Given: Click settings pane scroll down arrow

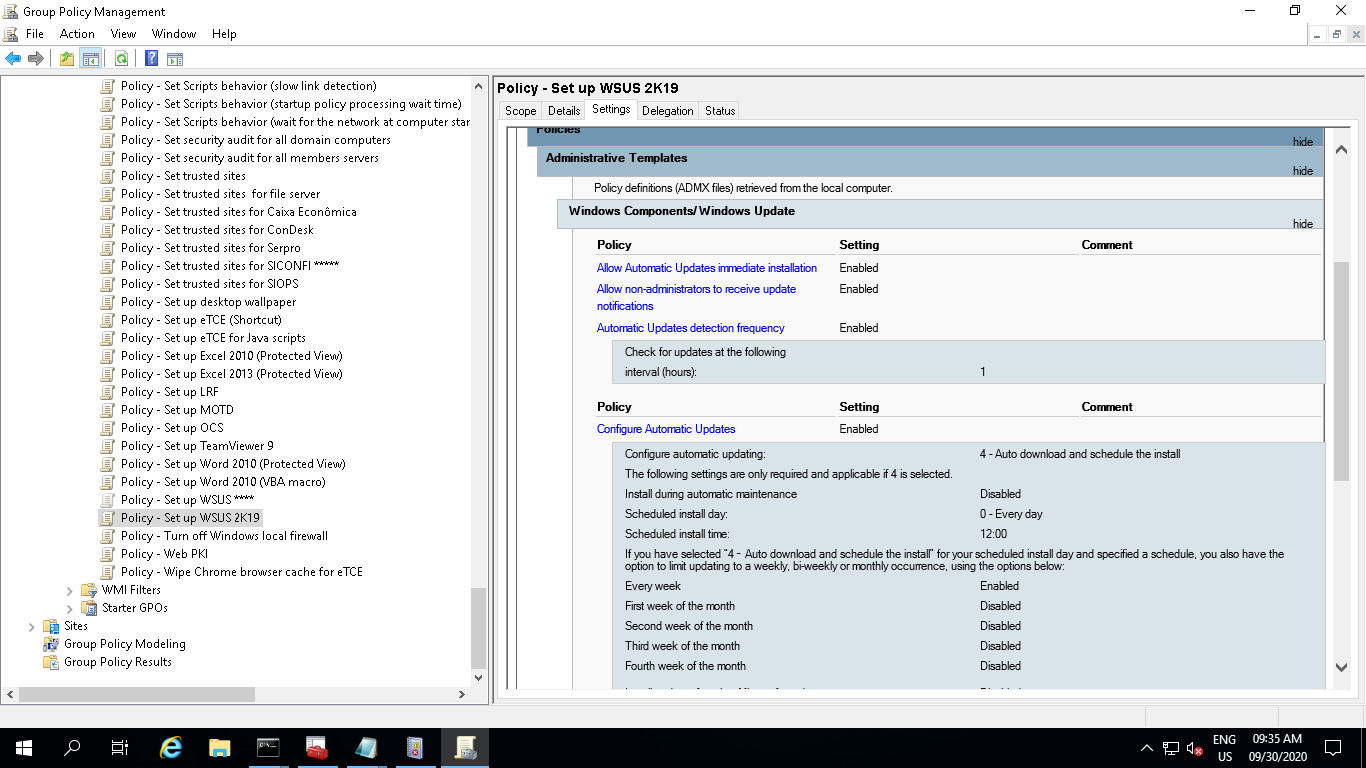Looking at the screenshot, I should [1342, 667].
